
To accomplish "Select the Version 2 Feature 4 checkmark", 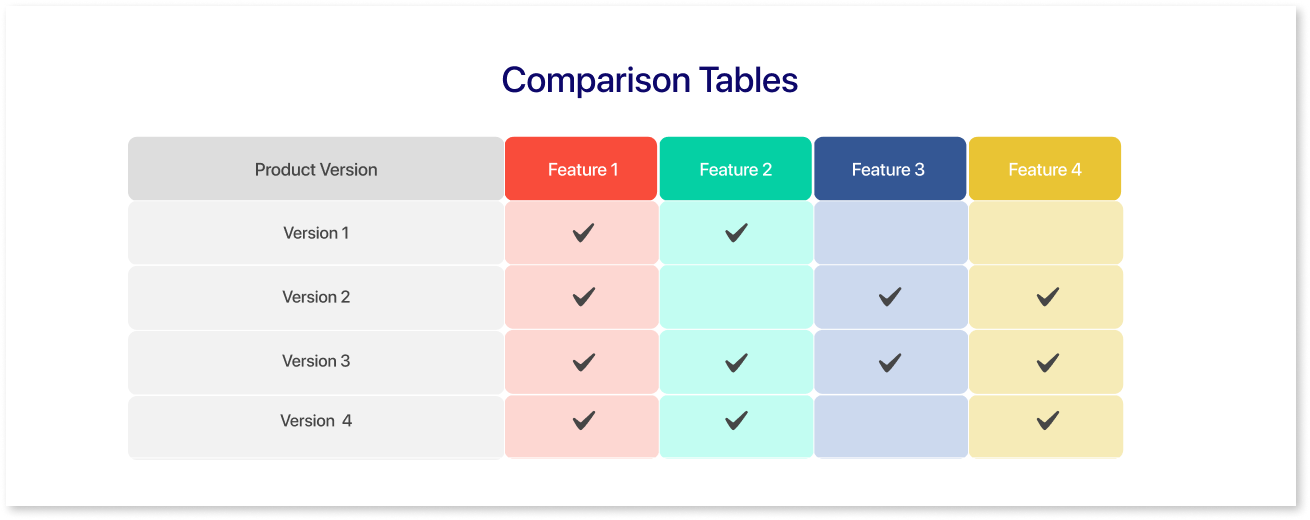I will tap(1047, 296).
